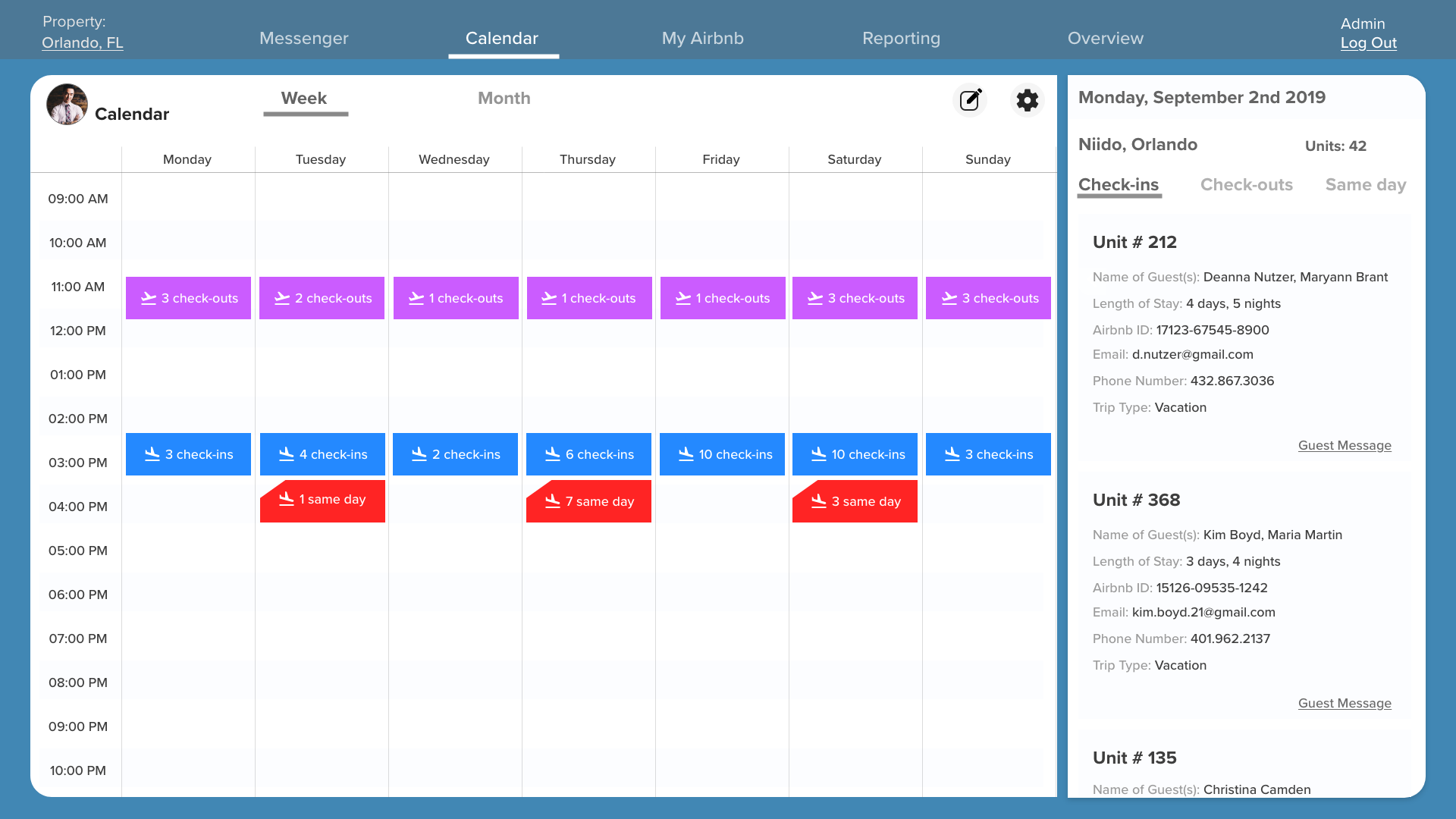Open calendar settings gear icon

click(1028, 100)
